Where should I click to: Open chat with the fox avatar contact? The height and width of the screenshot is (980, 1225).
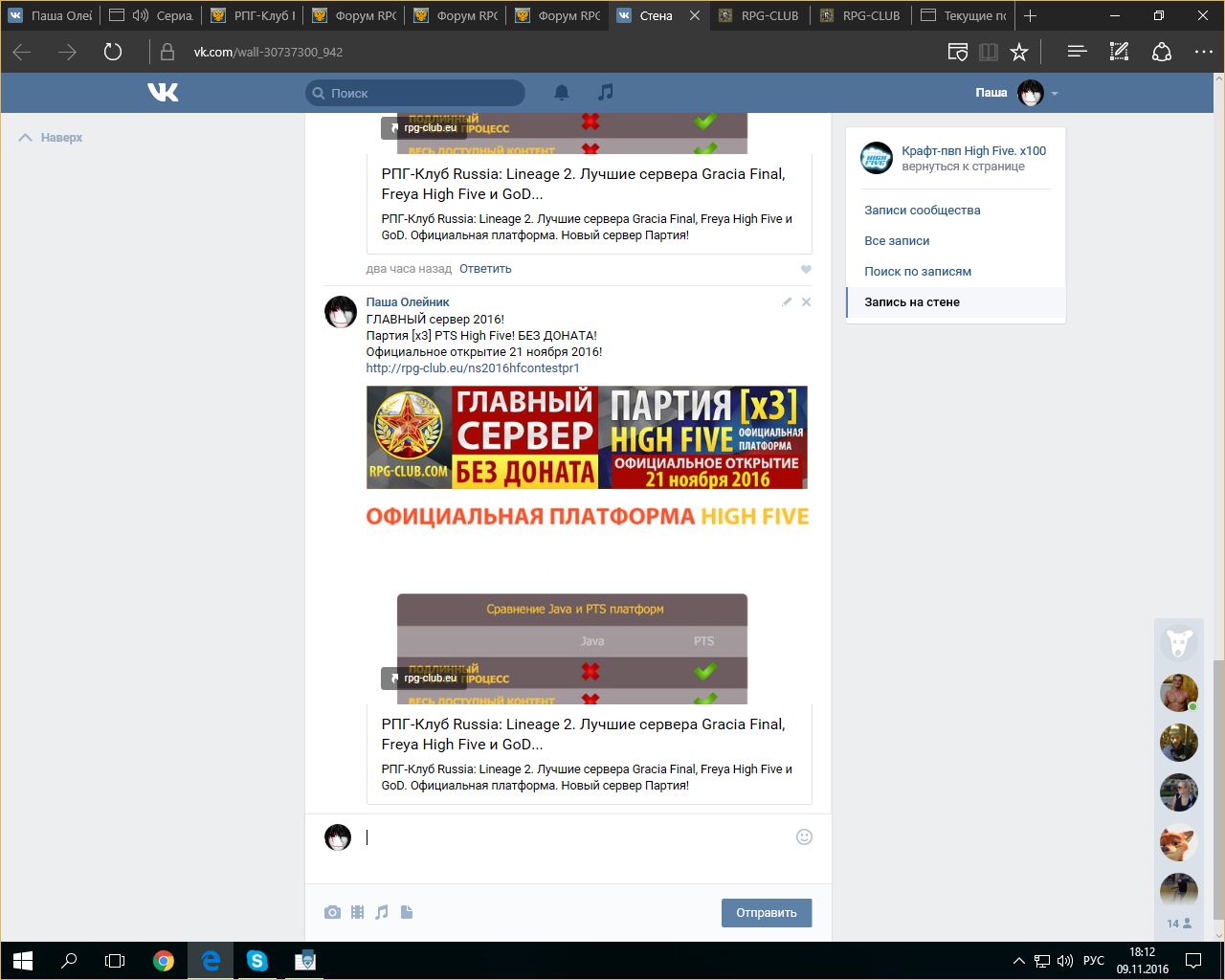tap(1179, 842)
